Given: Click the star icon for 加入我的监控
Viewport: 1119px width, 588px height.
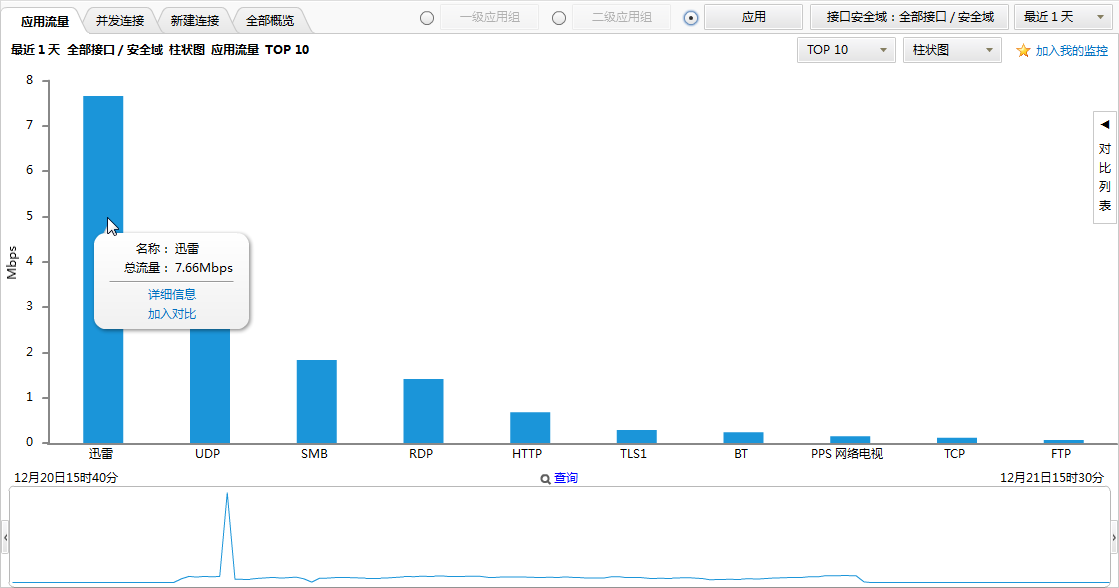Looking at the screenshot, I should point(1023,51).
